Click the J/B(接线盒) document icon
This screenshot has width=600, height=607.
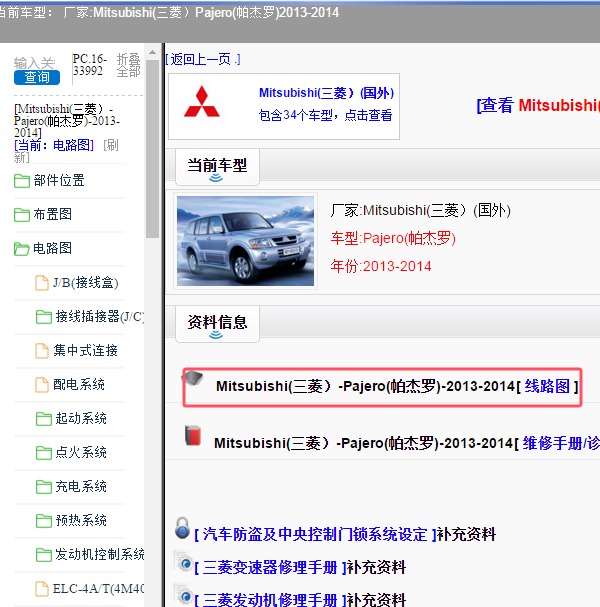point(42,283)
